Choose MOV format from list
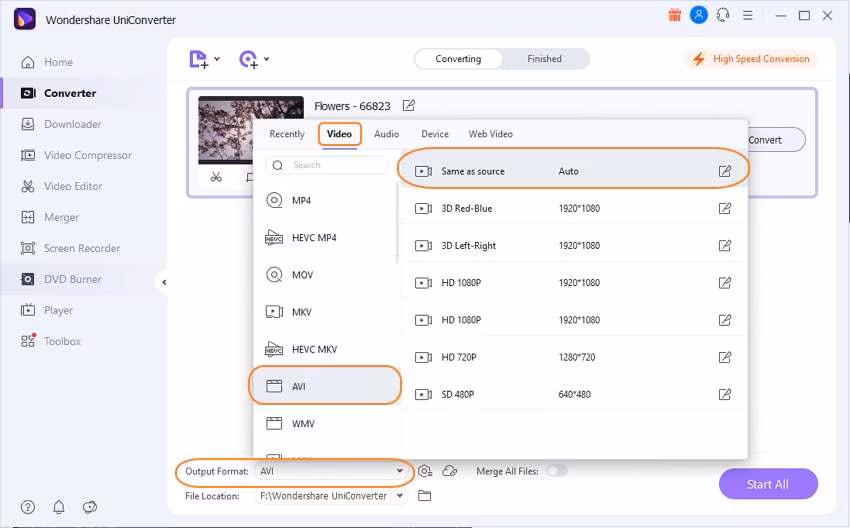This screenshot has height=528, width=850. point(326,275)
